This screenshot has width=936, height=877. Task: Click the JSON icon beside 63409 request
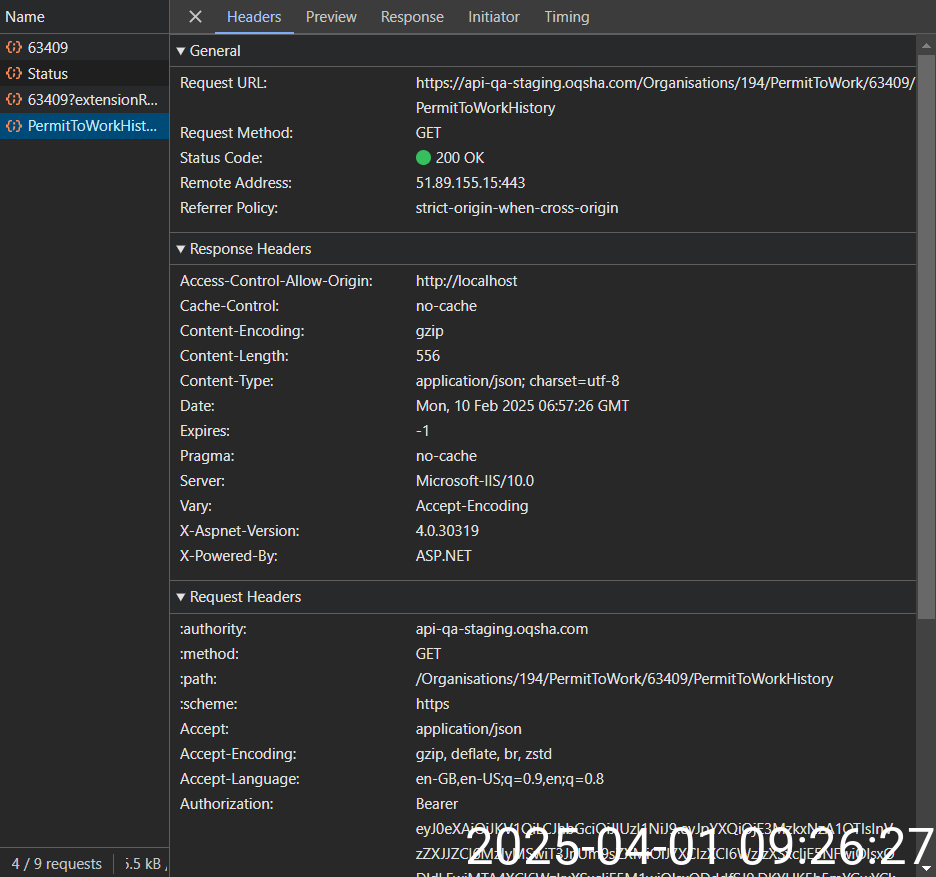tap(14, 48)
